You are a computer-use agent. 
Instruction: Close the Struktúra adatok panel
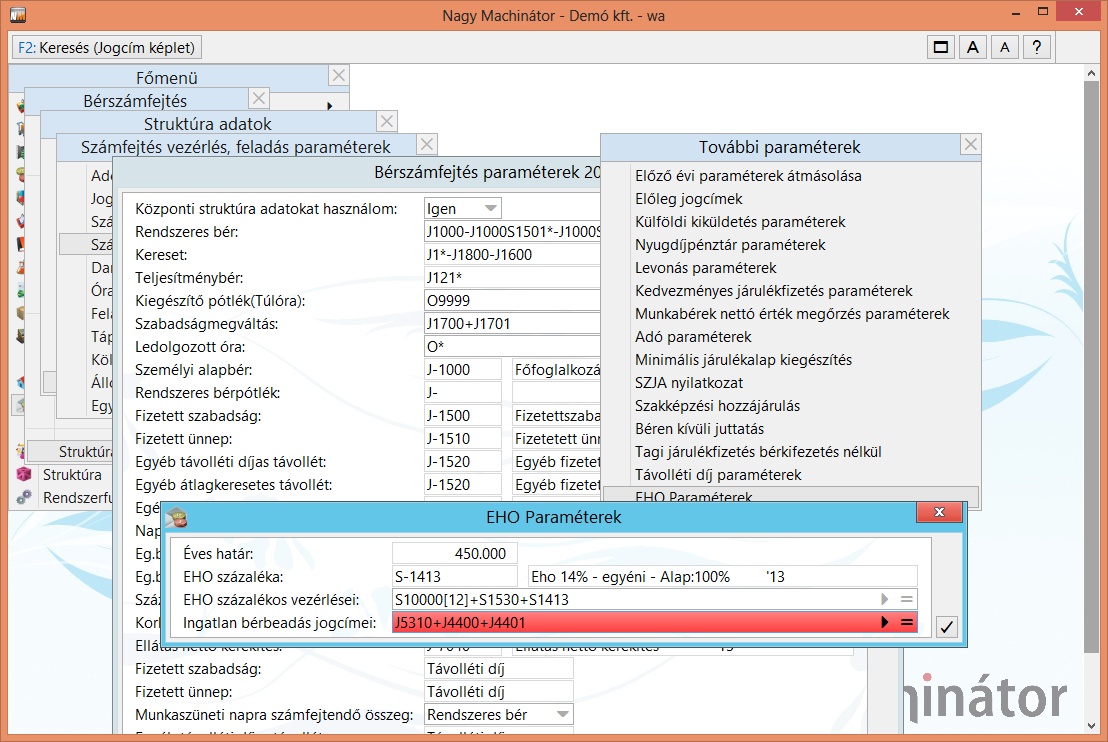point(387,122)
